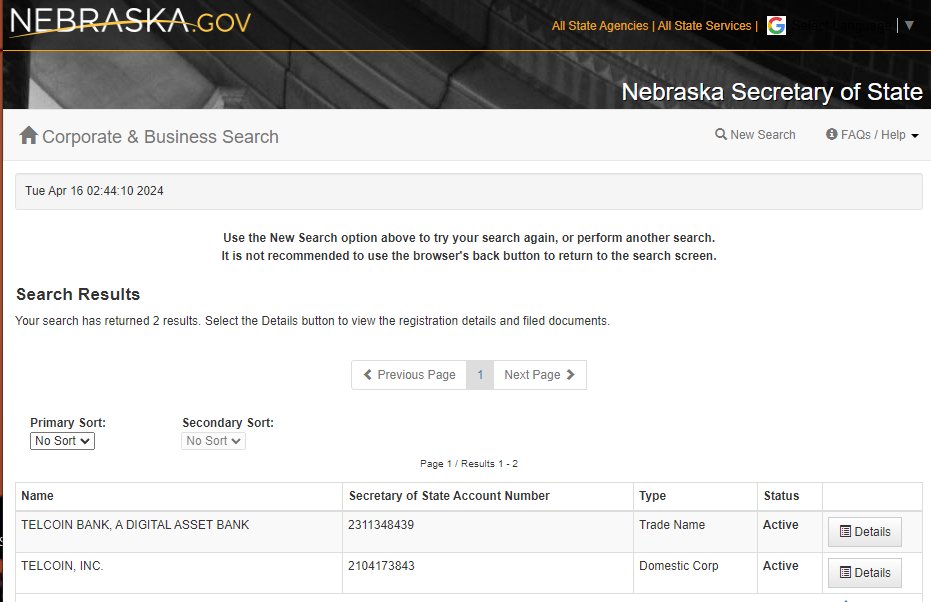This screenshot has width=931, height=602.
Task: Open All State Services link
Action: [704, 26]
